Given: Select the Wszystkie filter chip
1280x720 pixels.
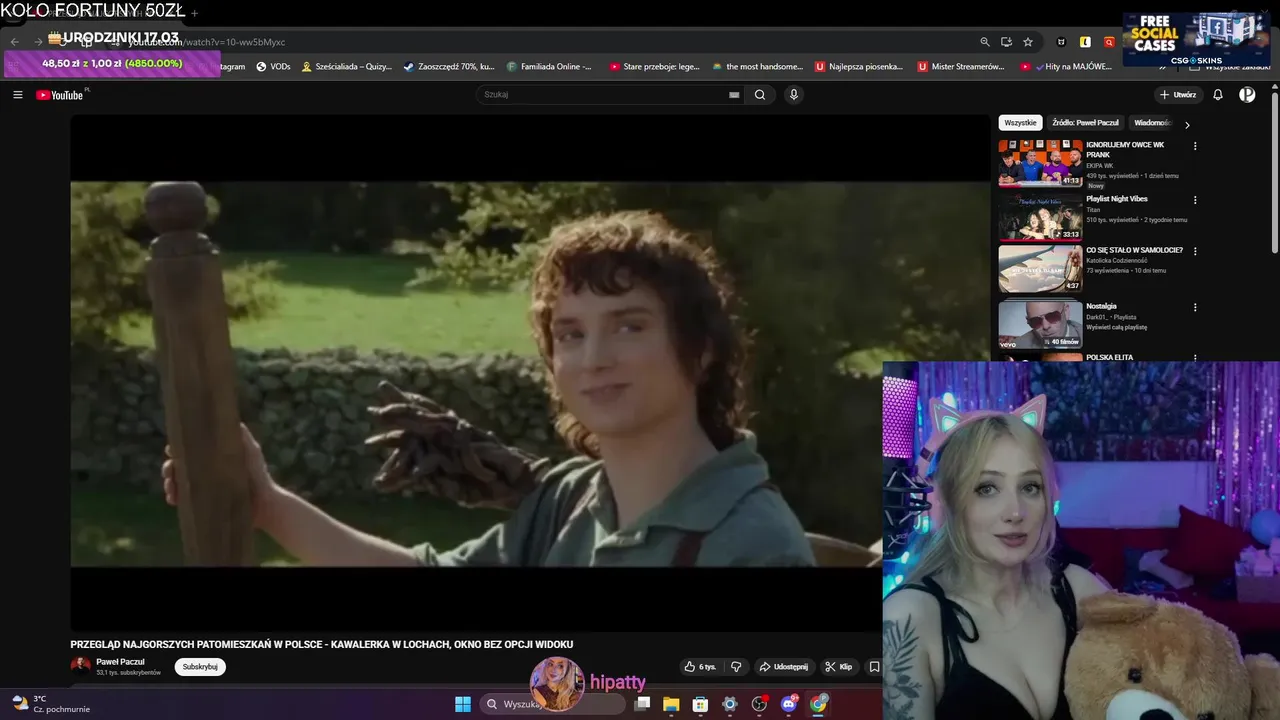Looking at the screenshot, I should click(x=1020, y=123).
